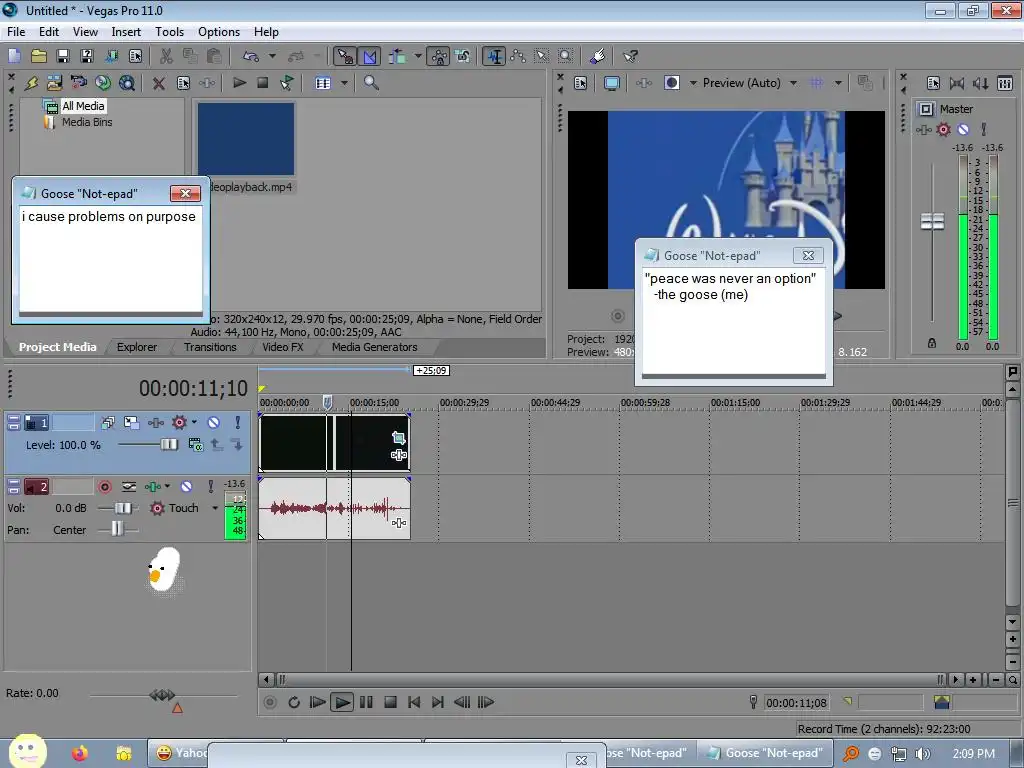Toggle Solo on audio track 2
The image size is (1024, 768).
point(210,487)
